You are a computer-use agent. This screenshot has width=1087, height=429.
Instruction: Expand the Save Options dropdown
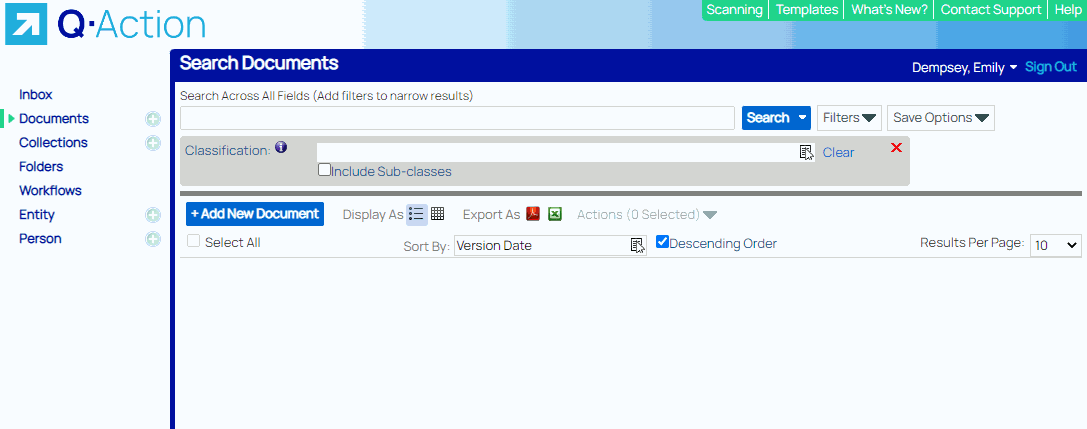(940, 118)
